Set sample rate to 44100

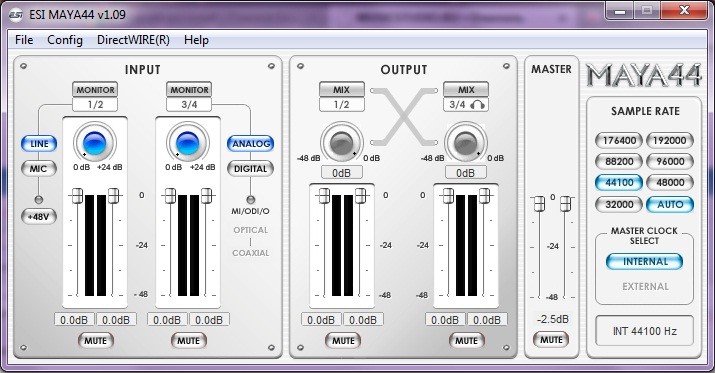[619, 182]
